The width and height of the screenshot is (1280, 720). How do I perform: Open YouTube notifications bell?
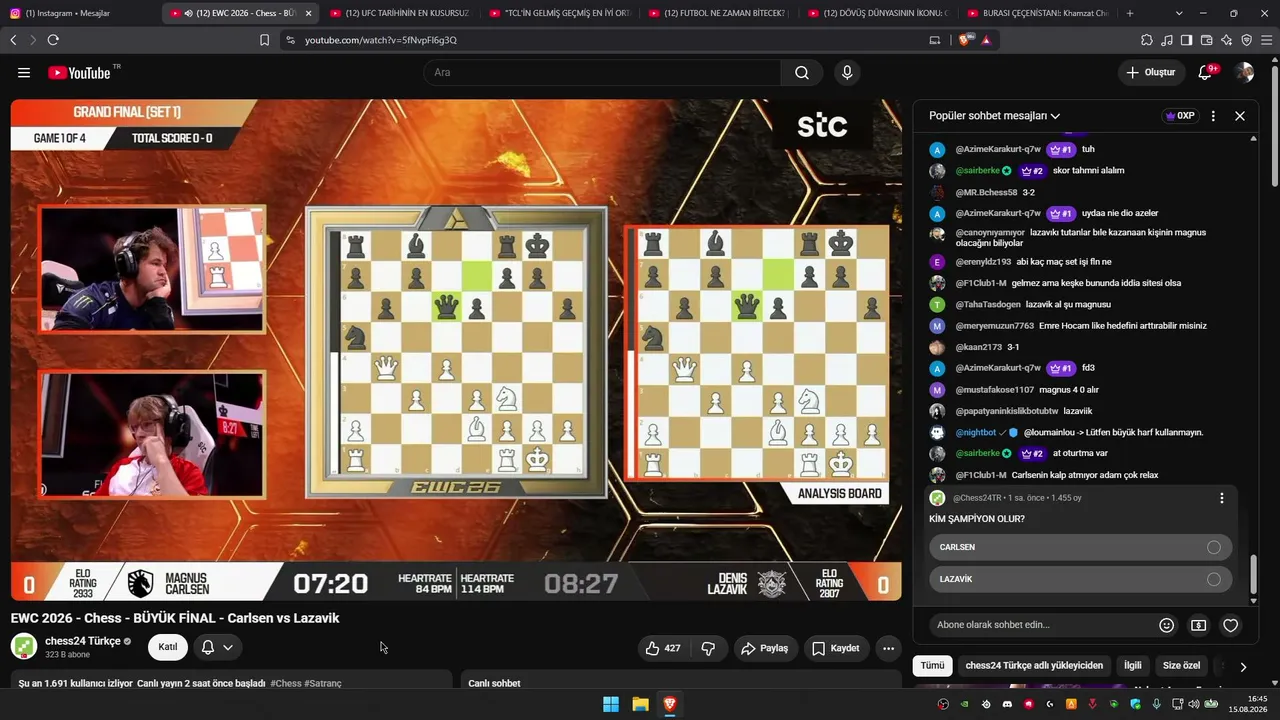1206,73
